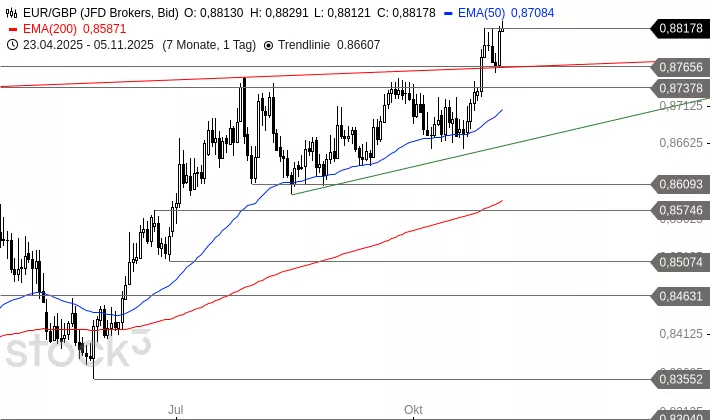This screenshot has height=420, width=710.
Task: Select the current price tag 0,88178
Action: tap(680, 29)
